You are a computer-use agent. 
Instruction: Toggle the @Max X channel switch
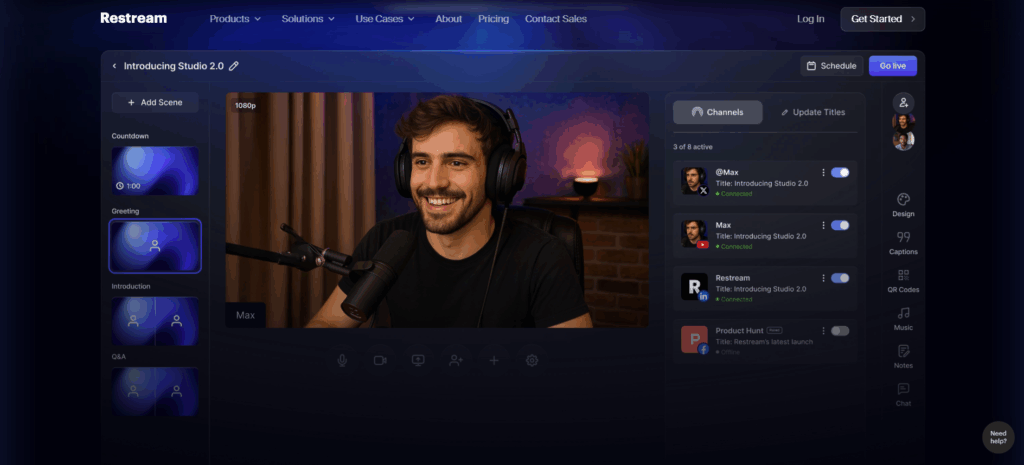(x=840, y=172)
